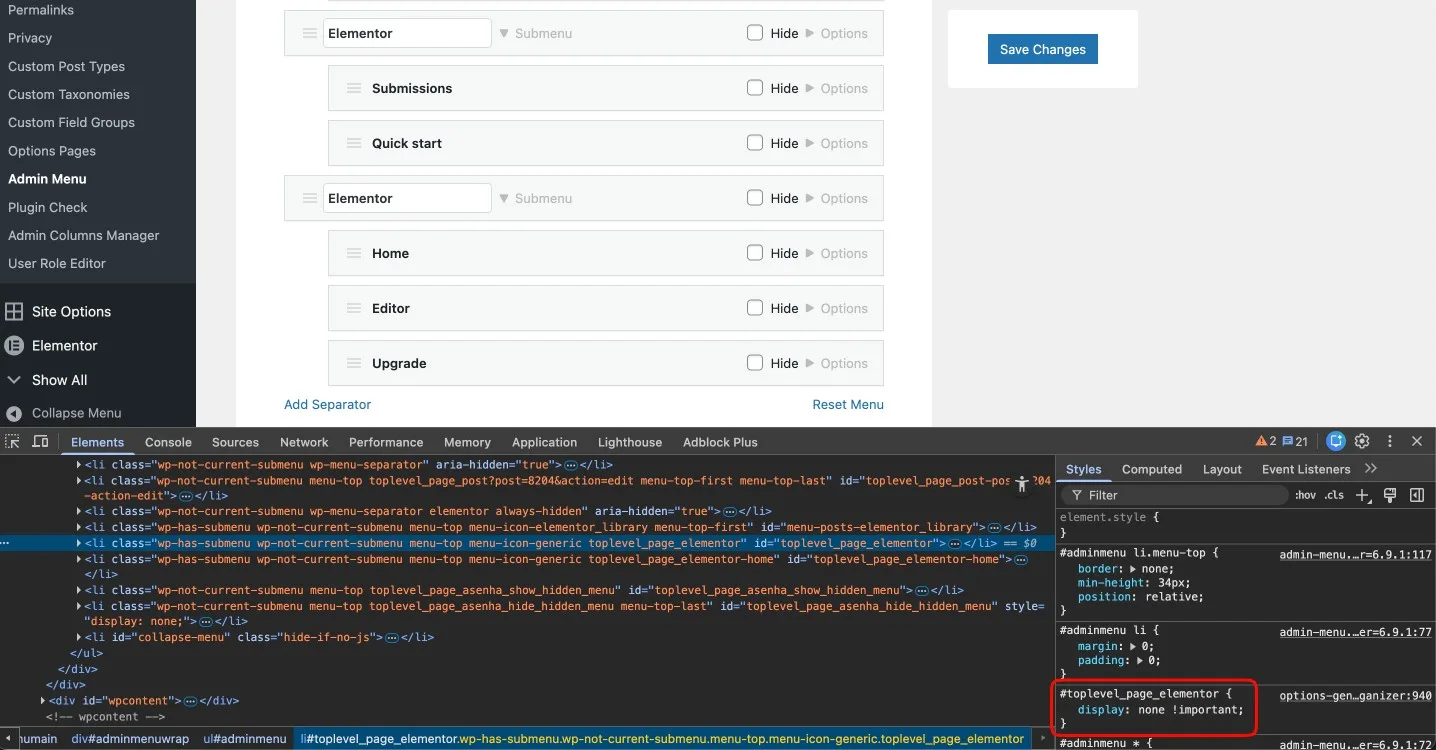Check the Hide box for Submissions

[755, 88]
